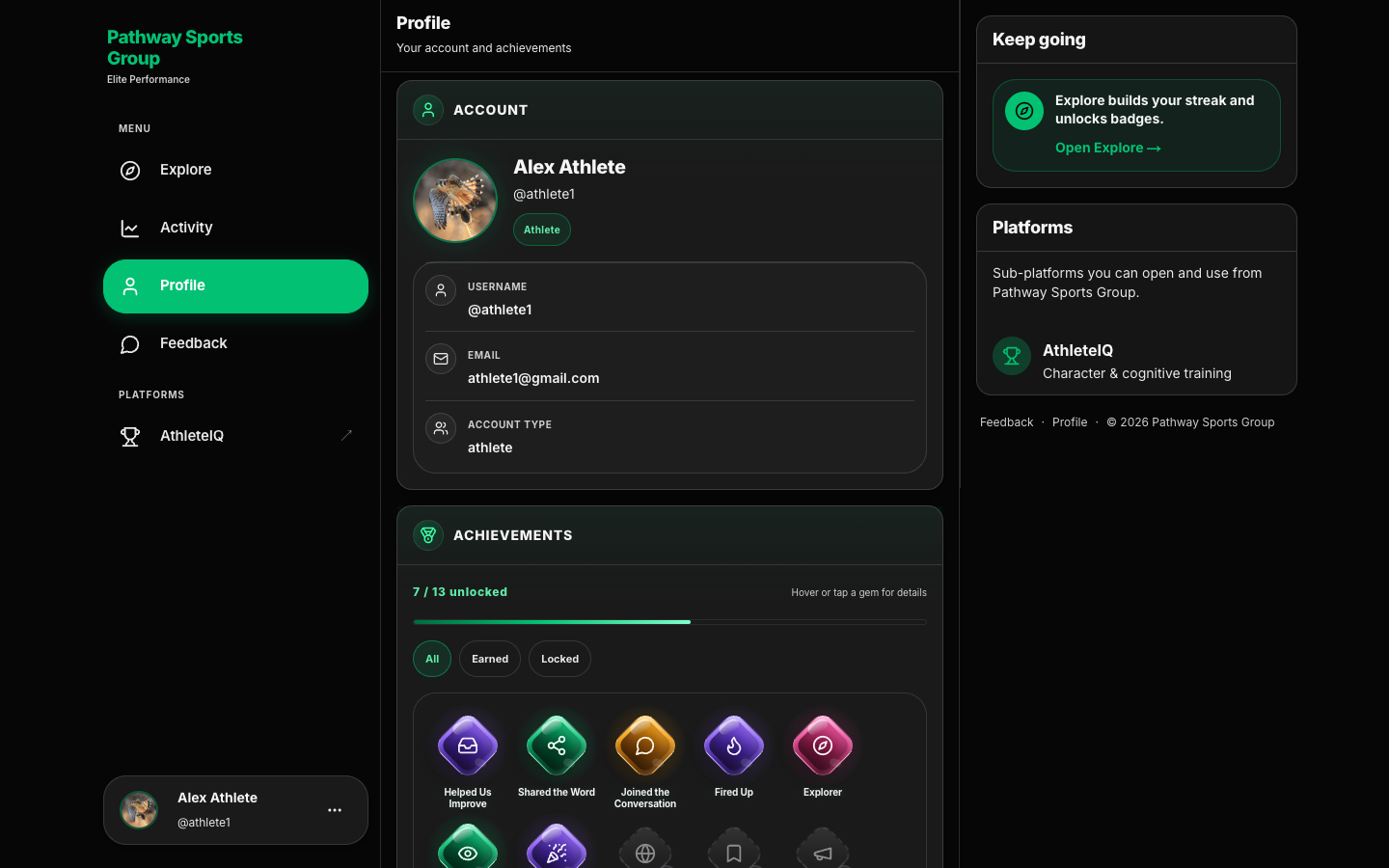The image size is (1389, 868).
Task: Click the Username row person icon
Action: (441, 290)
